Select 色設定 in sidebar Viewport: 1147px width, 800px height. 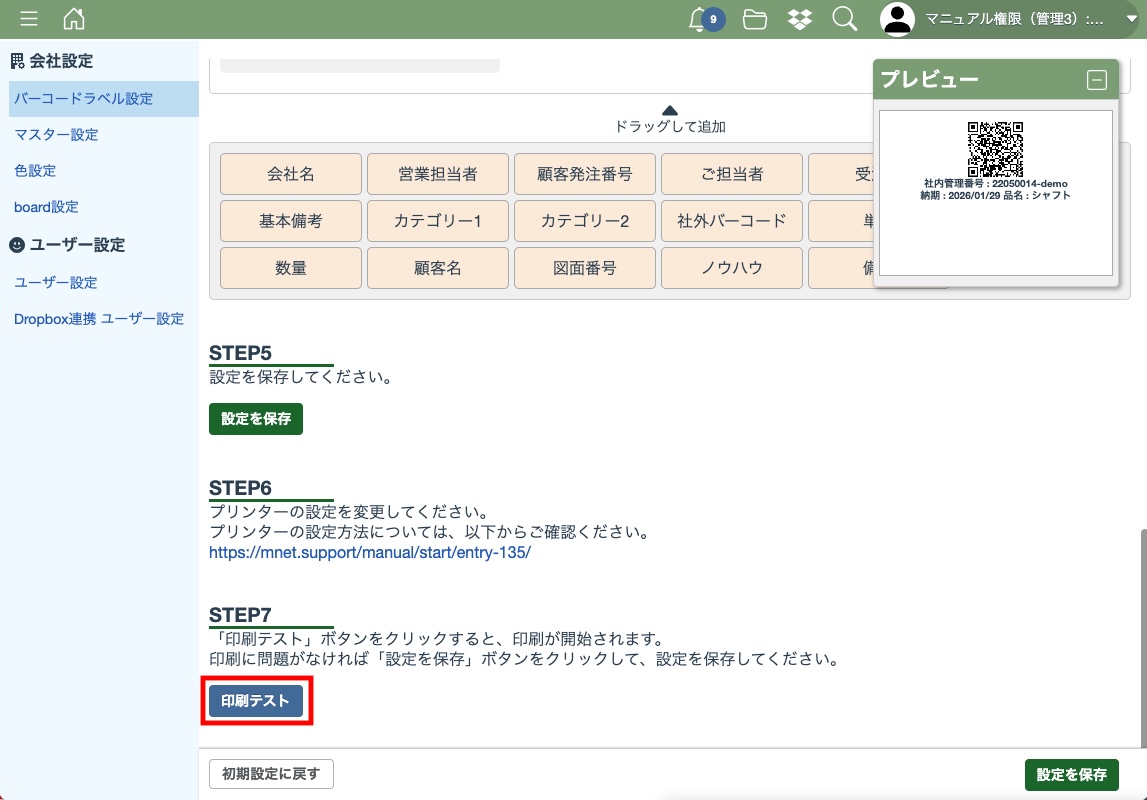tap(35, 171)
